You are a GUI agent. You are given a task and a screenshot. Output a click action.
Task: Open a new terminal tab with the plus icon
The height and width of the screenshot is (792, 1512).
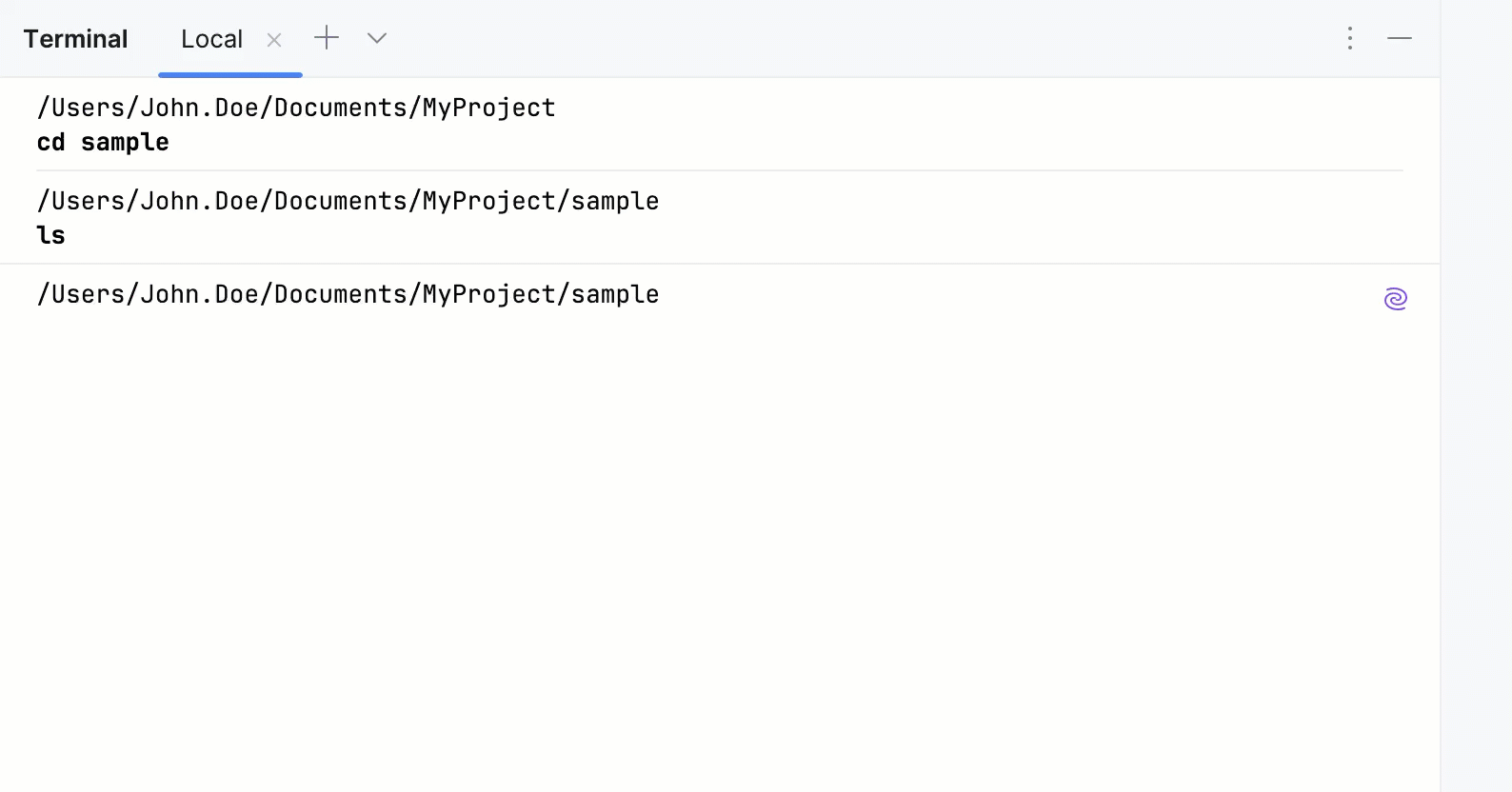327,38
